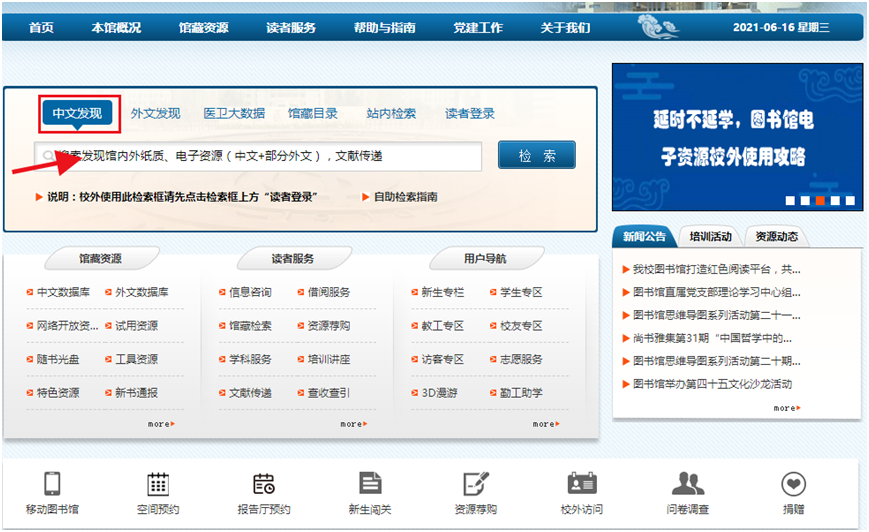Open the 资源荐购 edit icon
Image resolution: width=869 pixels, height=532 pixels.
(x=476, y=484)
